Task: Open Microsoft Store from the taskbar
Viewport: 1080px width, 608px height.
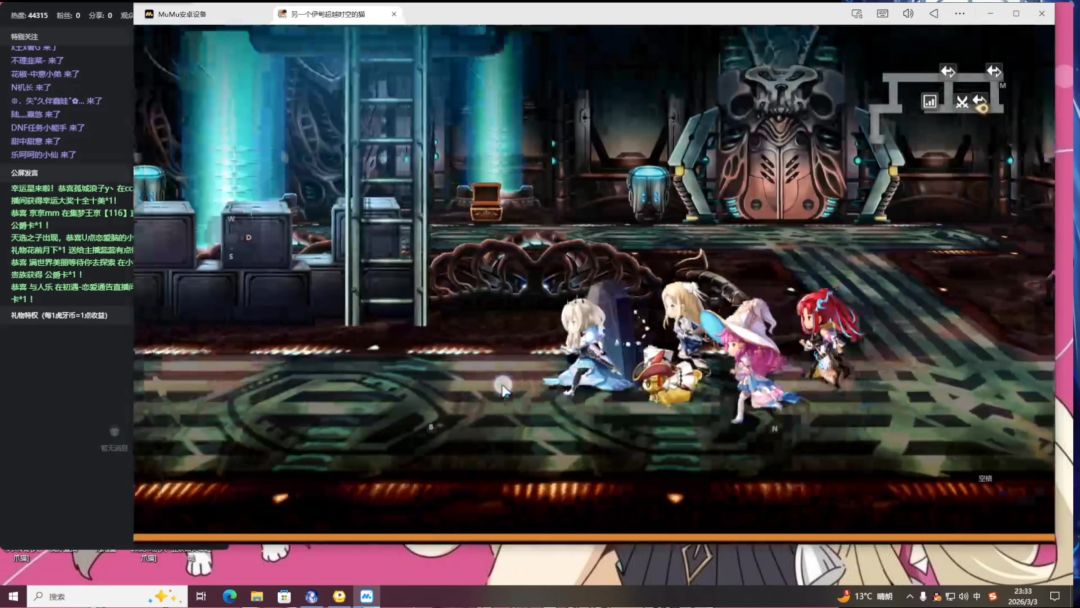Action: click(284, 596)
